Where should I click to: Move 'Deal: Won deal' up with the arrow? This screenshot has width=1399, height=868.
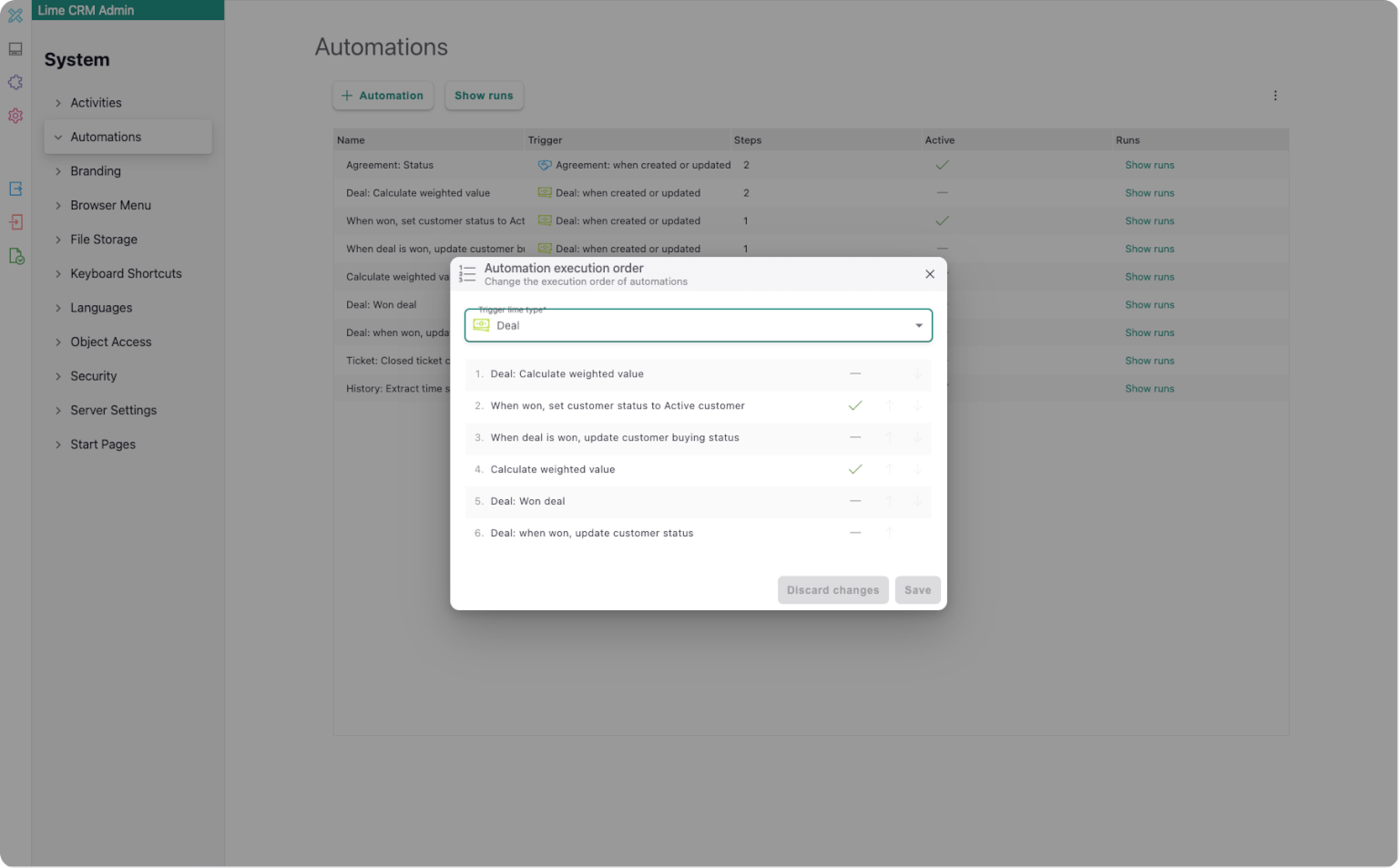(890, 501)
